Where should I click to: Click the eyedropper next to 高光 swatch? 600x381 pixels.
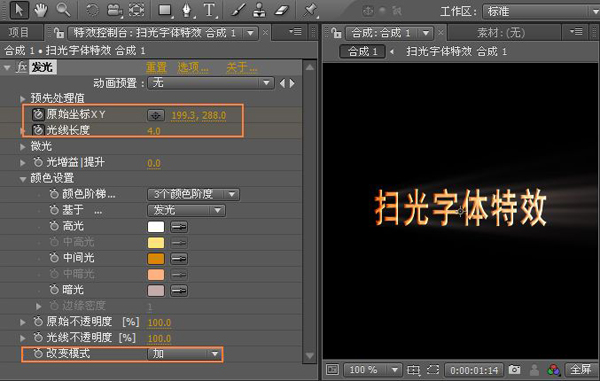179,227
